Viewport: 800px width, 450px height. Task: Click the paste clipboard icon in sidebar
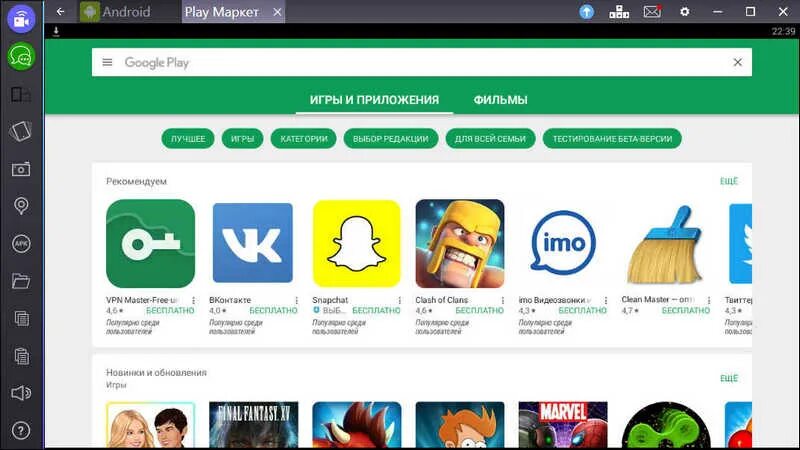click(x=21, y=356)
